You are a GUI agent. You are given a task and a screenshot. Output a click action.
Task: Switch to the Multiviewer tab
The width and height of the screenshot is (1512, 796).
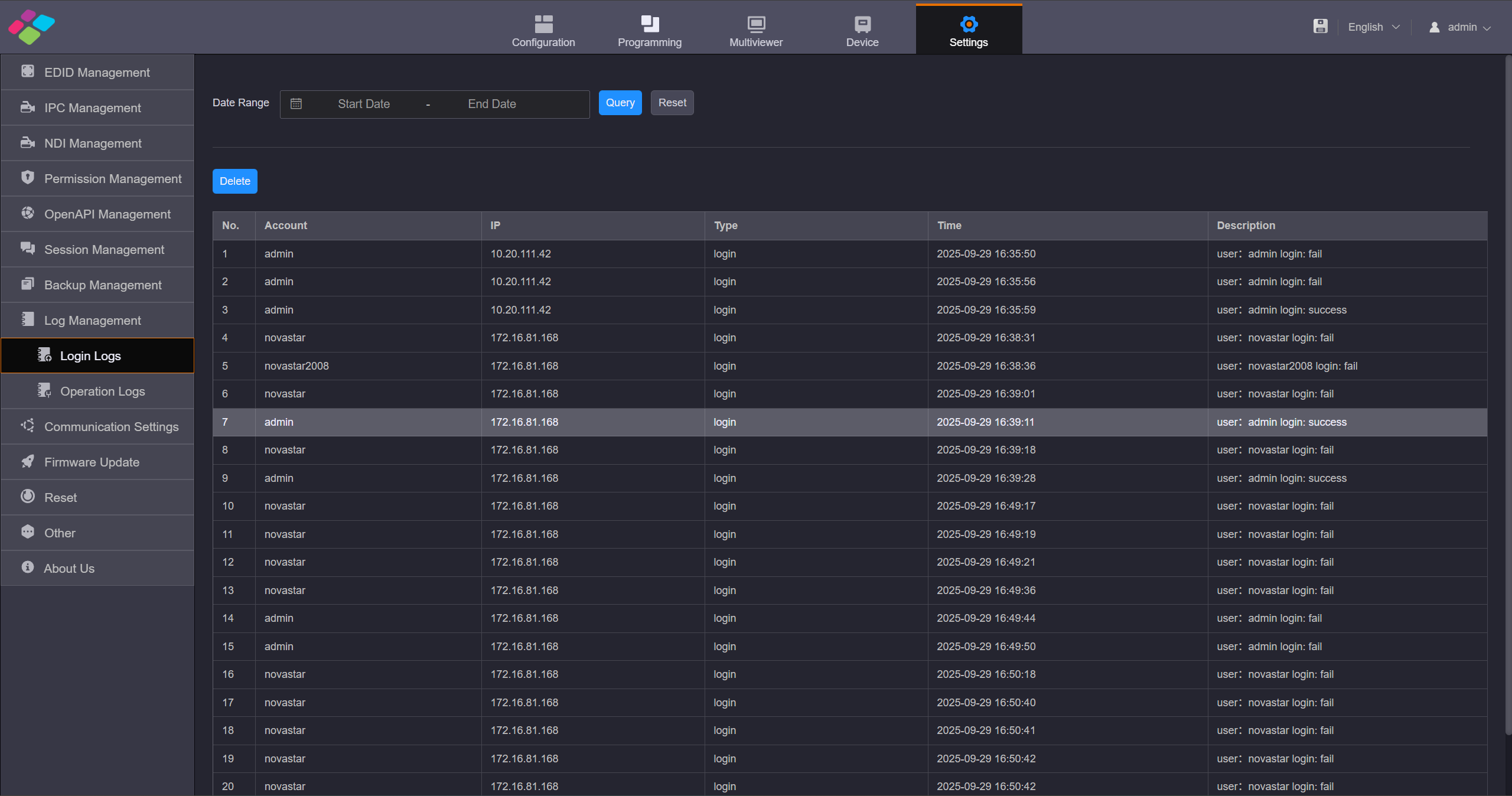click(x=755, y=30)
